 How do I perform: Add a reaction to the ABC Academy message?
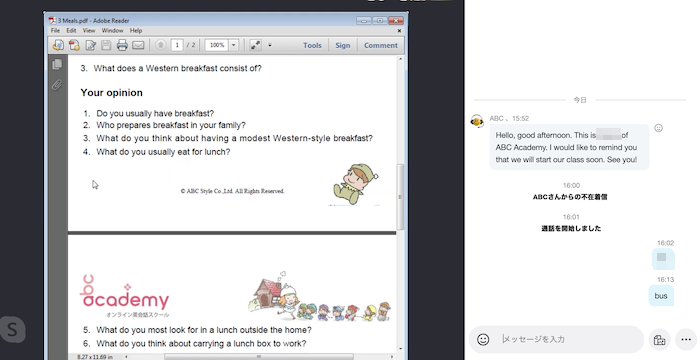[658, 128]
